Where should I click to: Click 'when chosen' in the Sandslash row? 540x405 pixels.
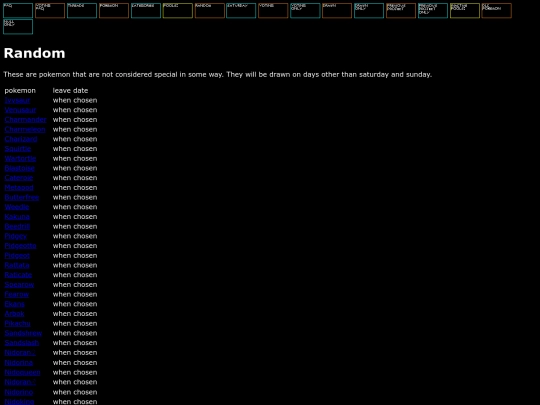coord(75,343)
